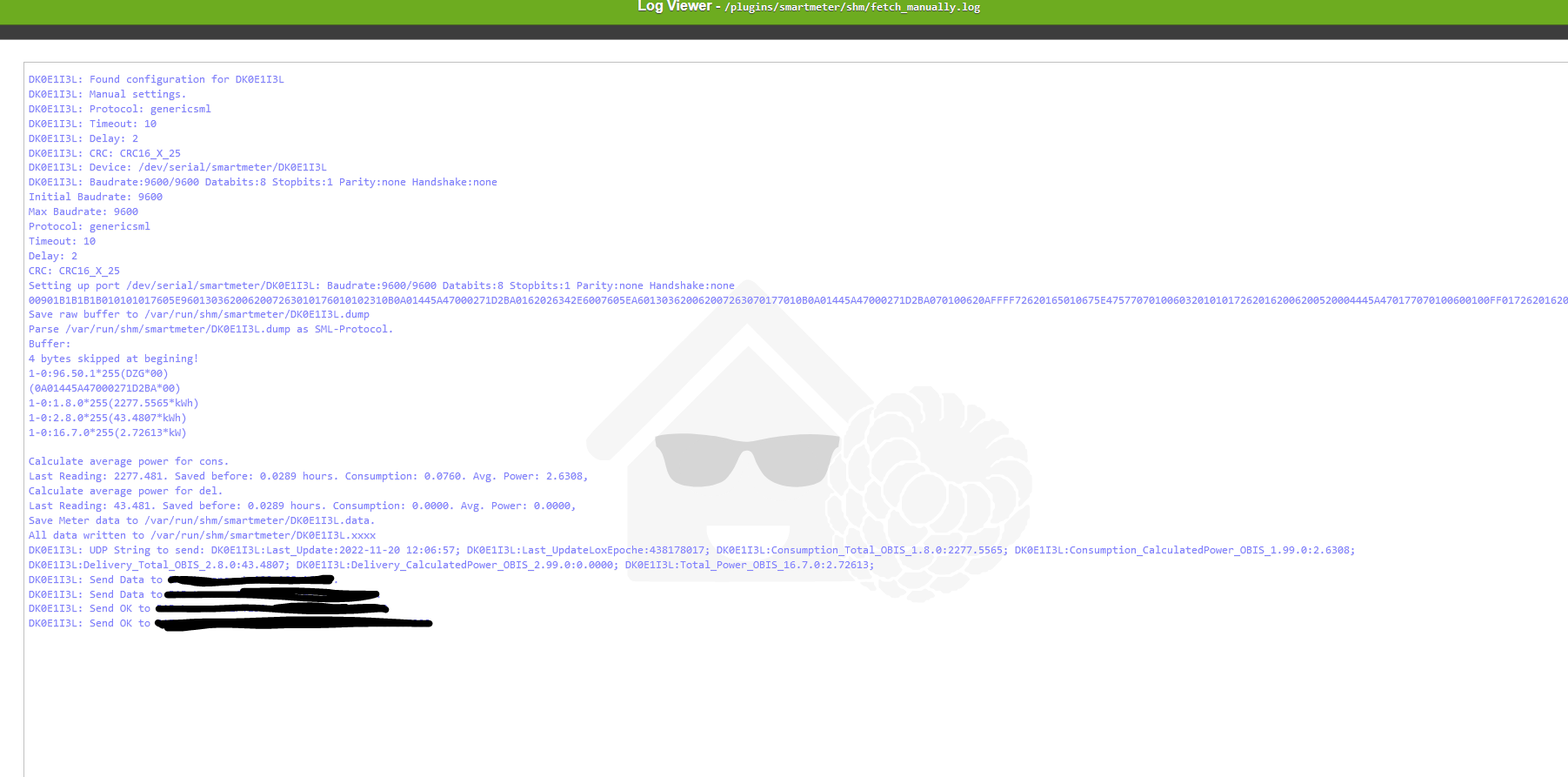The image size is (1568, 777).
Task: Click the "Max Baudrate: 9600" line
Action: [x=83, y=211]
